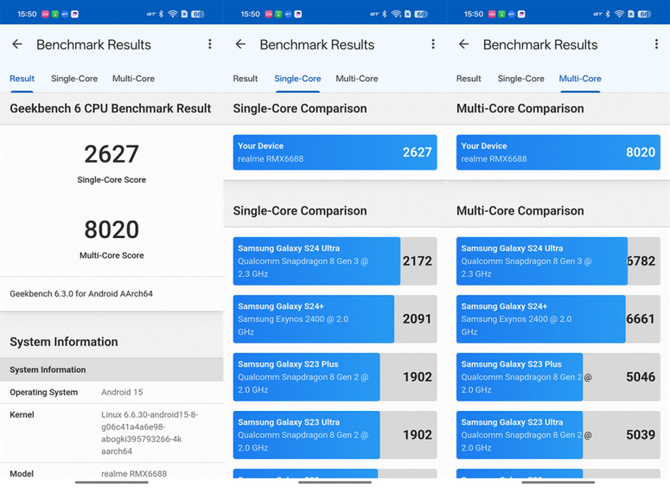This screenshot has width=670, height=488.
Task: Tap home gesture bar in left screen
Action: point(112,482)
